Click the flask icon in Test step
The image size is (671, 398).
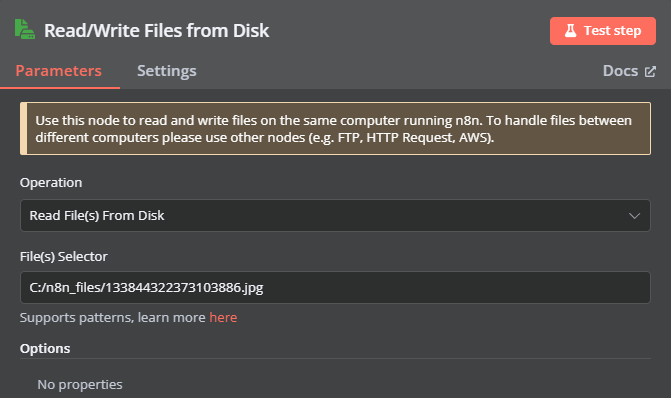570,31
